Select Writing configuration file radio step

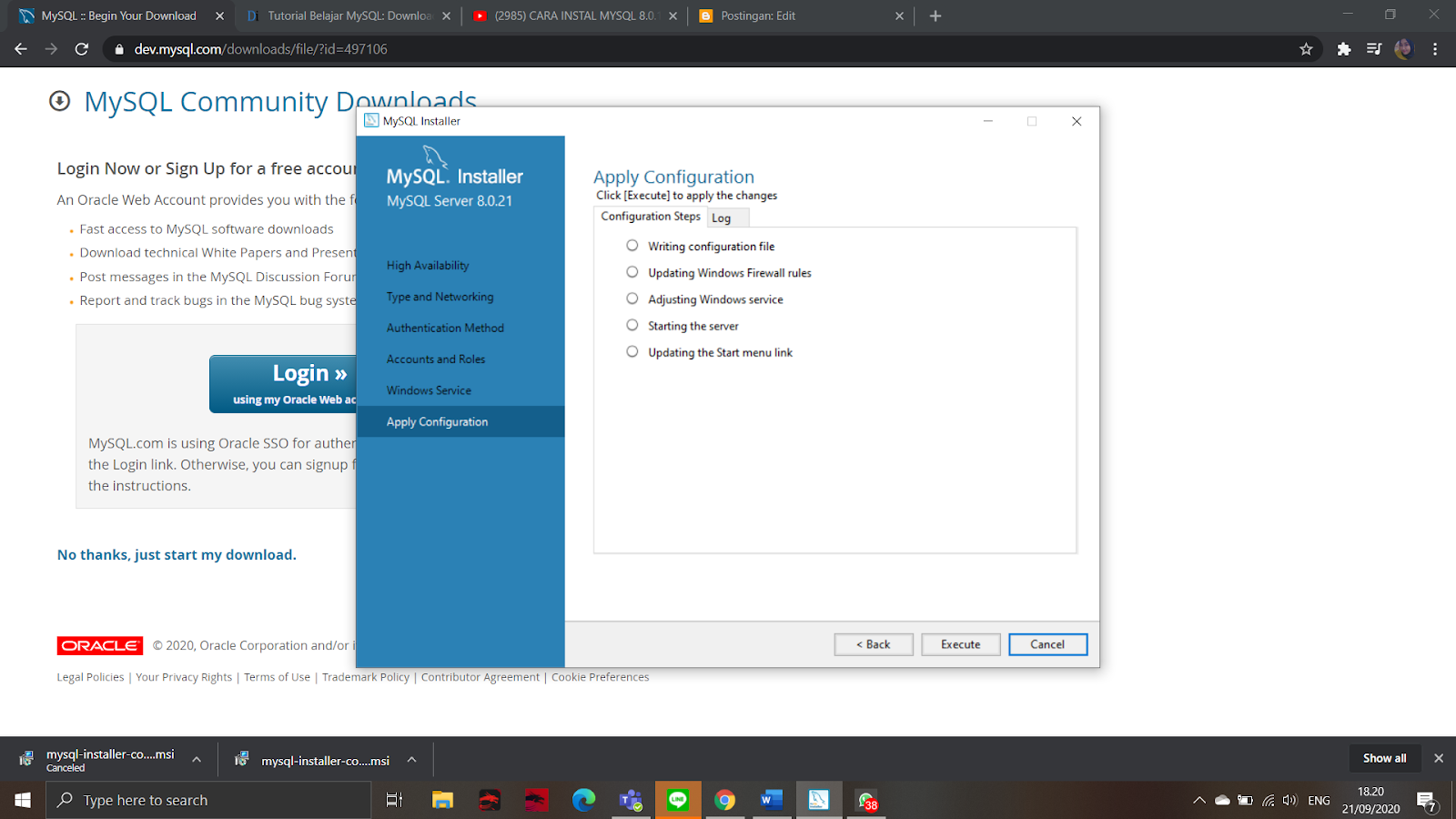[x=632, y=246]
